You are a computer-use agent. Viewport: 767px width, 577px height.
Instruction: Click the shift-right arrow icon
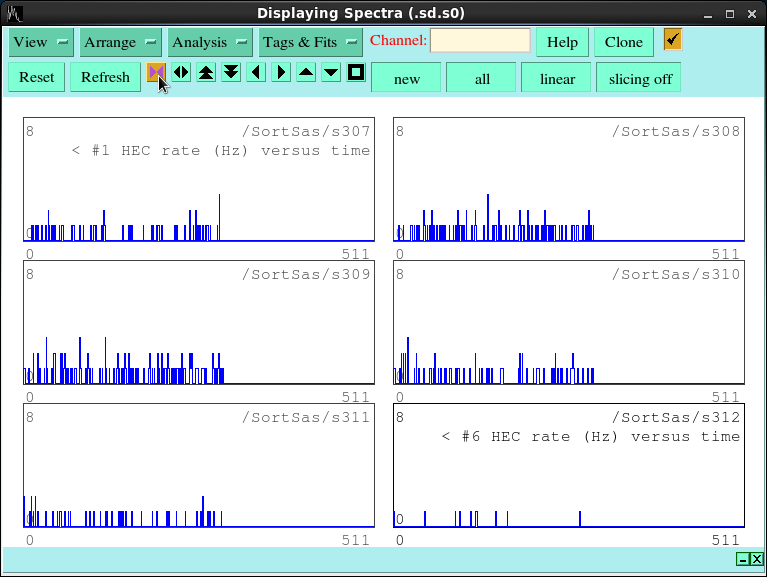pos(281,73)
